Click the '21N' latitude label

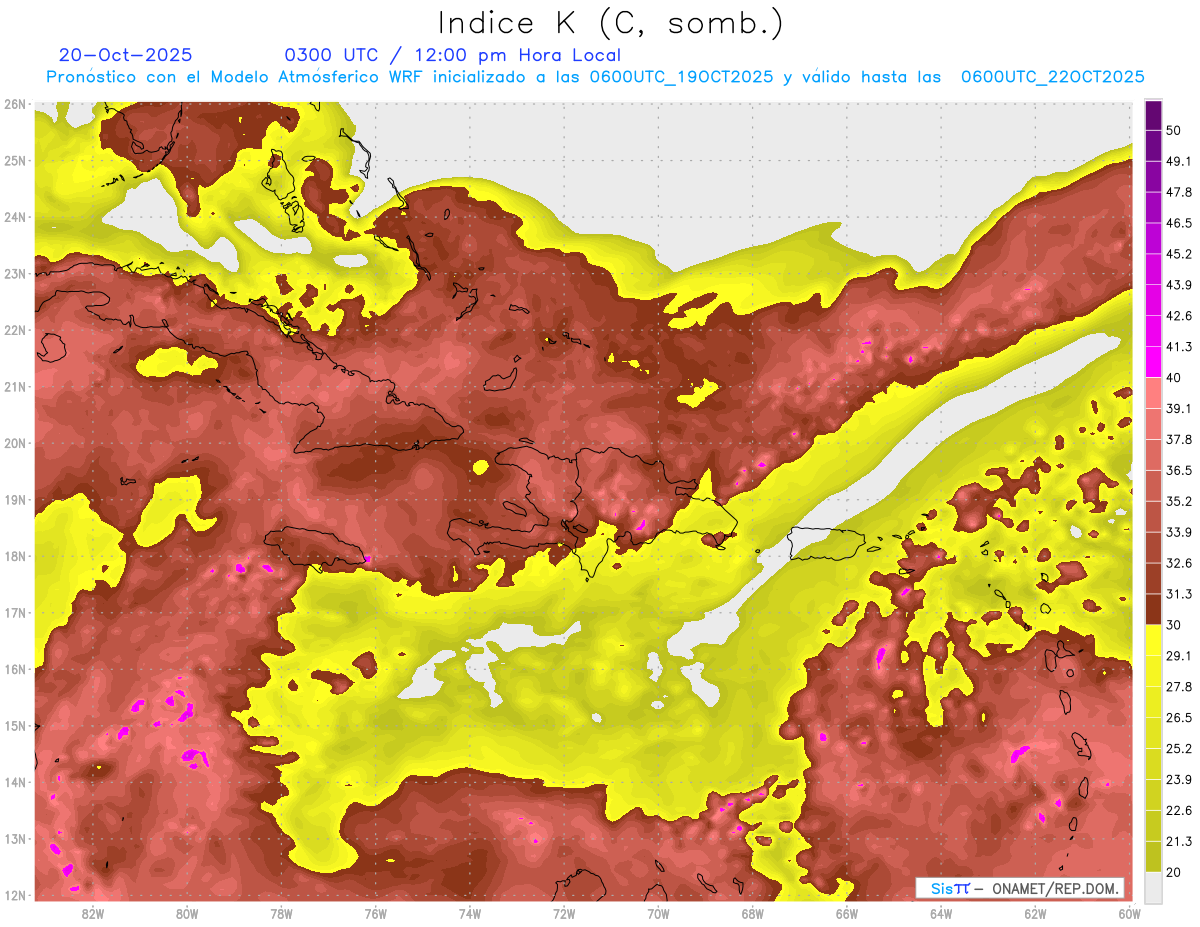tap(15, 387)
